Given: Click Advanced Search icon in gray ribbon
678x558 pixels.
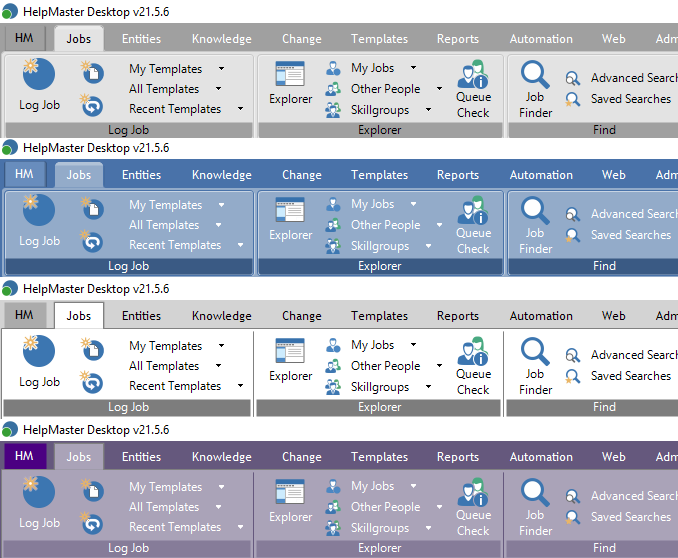Looking at the screenshot, I should (572, 78).
